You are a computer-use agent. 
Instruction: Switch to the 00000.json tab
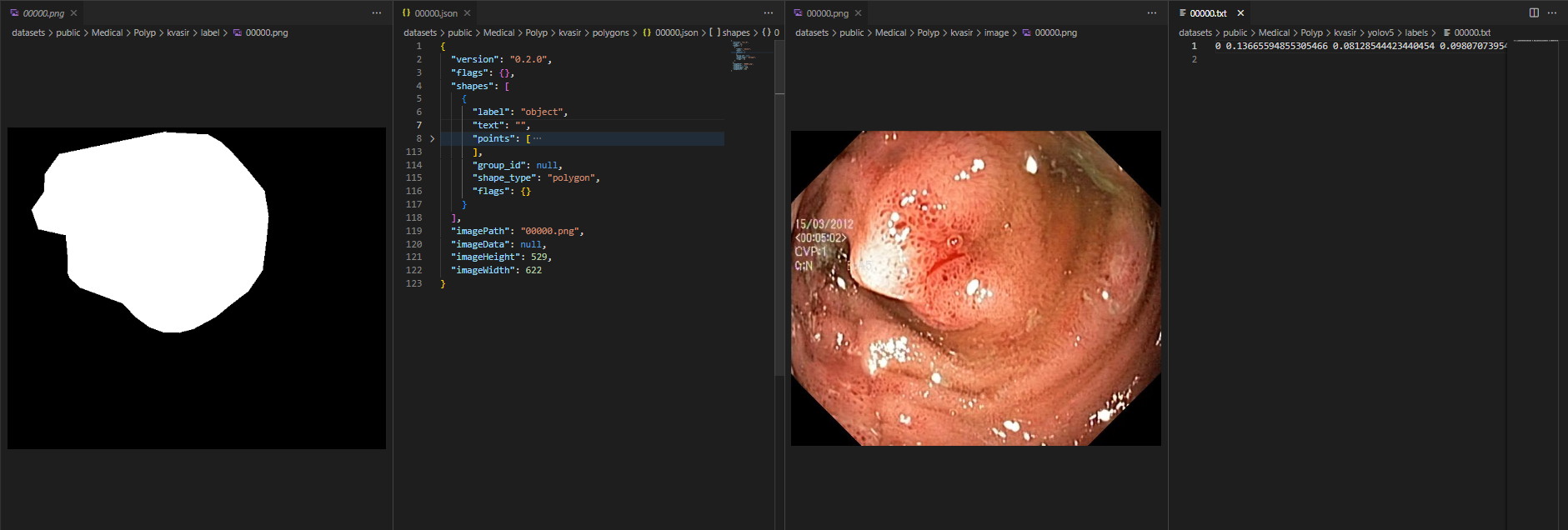point(435,13)
